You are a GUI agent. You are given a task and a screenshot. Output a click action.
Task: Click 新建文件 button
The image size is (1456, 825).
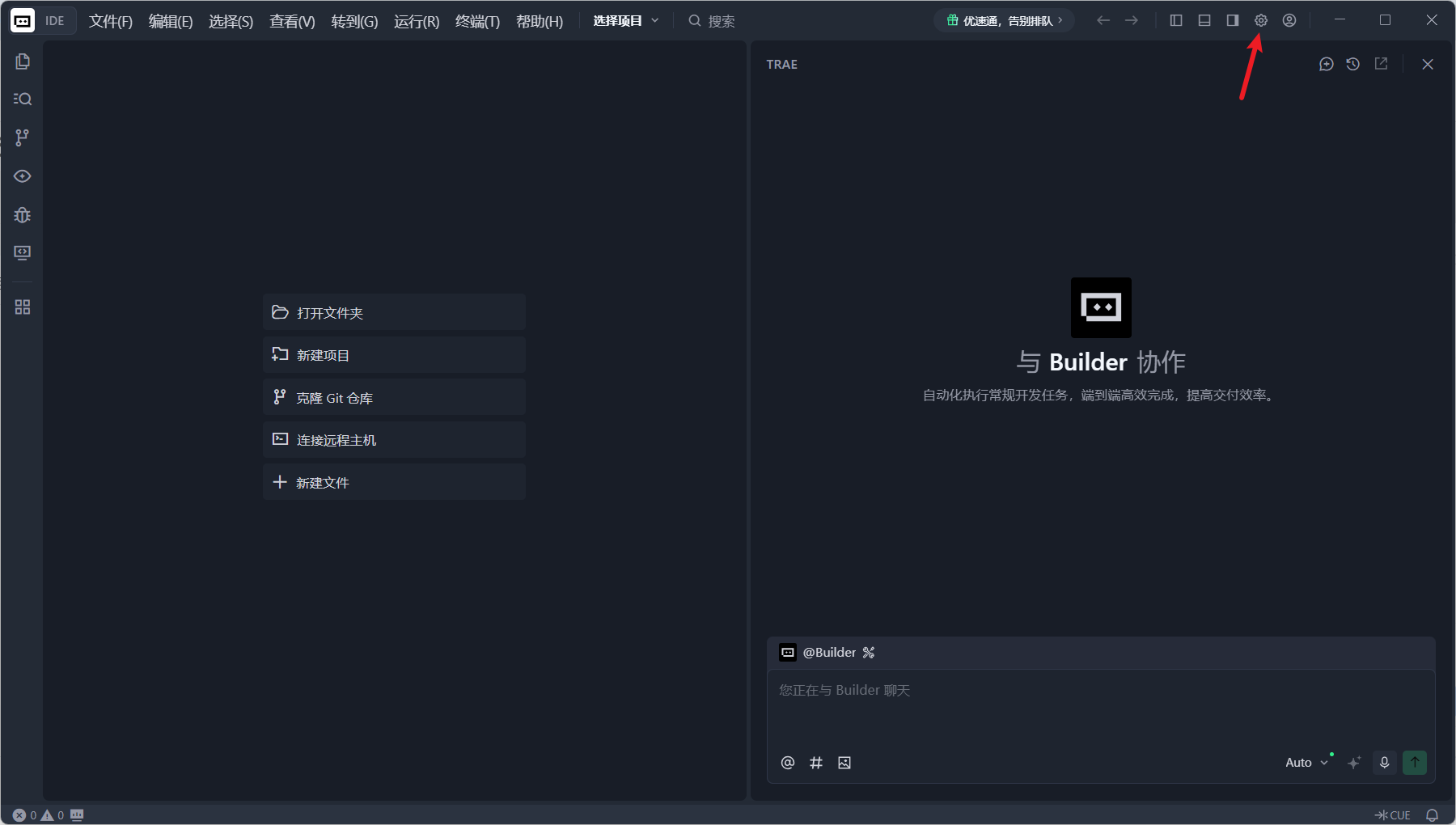click(394, 482)
